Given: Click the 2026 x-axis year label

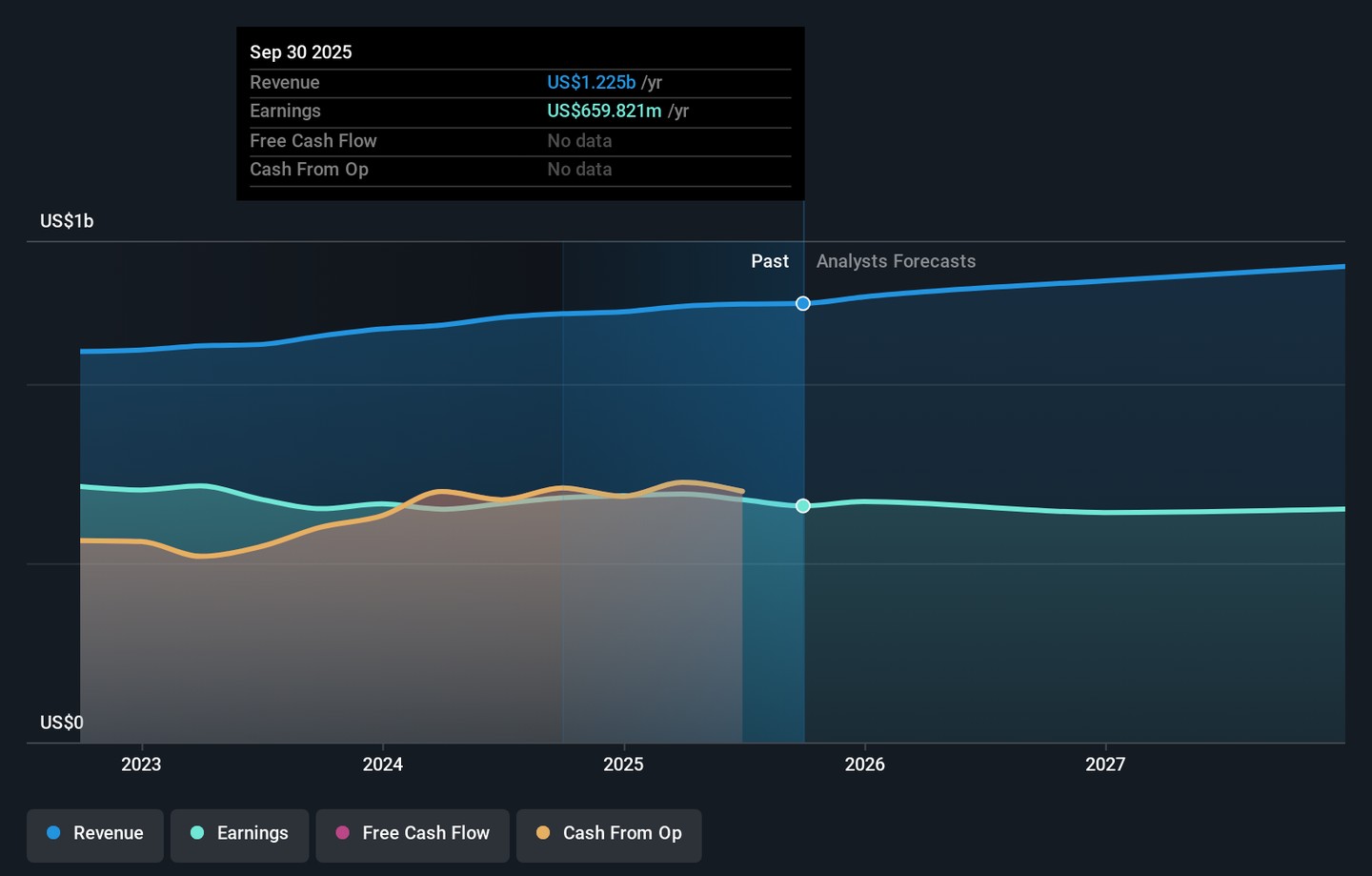Looking at the screenshot, I should 864,764.
